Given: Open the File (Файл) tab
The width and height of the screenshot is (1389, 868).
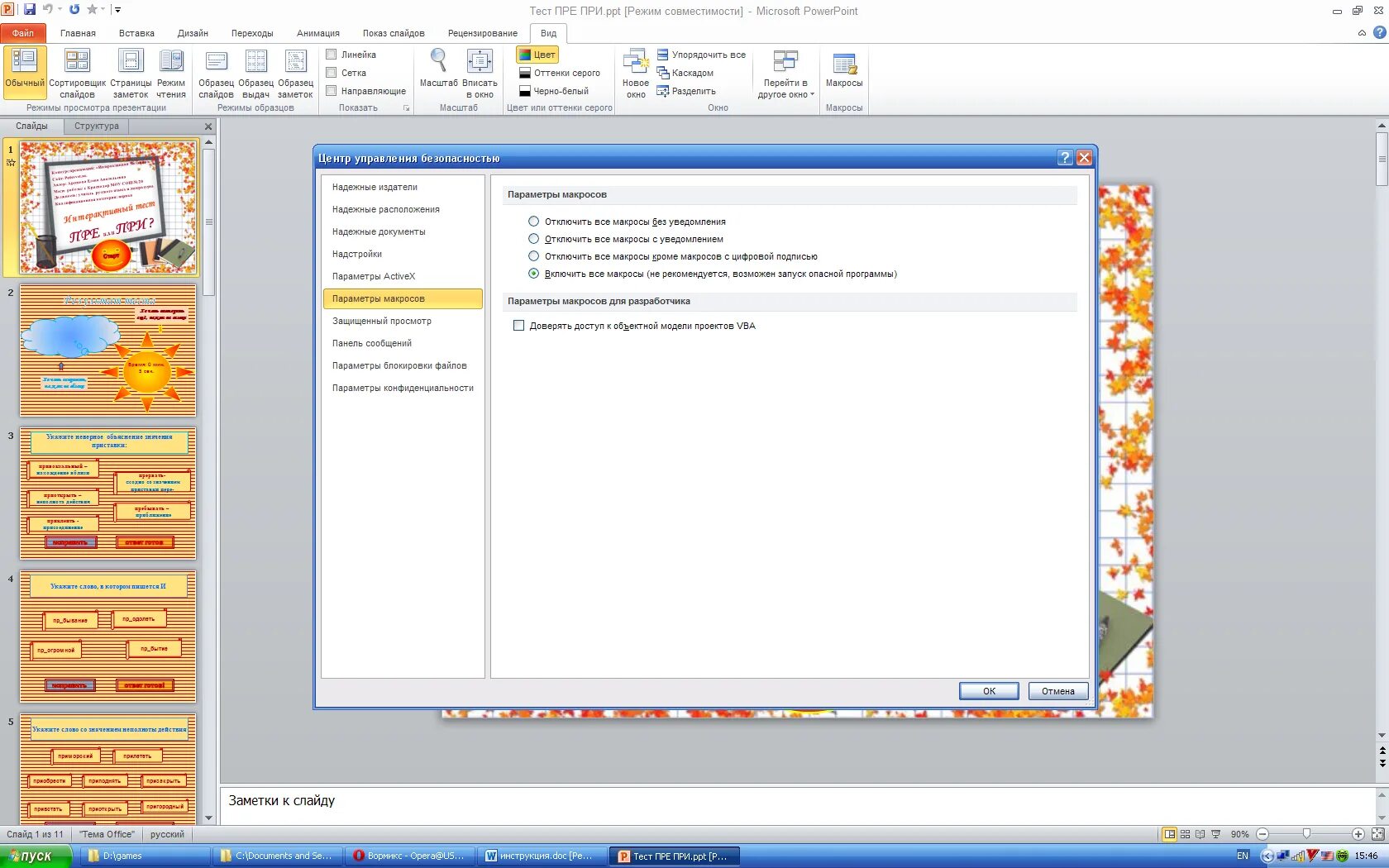Looking at the screenshot, I should tap(23, 33).
